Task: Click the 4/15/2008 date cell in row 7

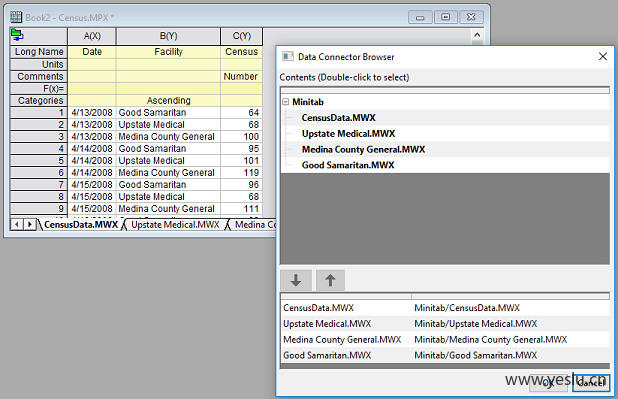Action: (92, 185)
